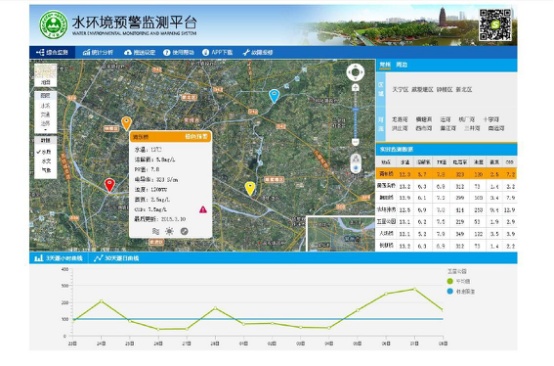This screenshot has height=366, width=554.
Task: Toggle the 气象 layer option
Action: click(46, 170)
